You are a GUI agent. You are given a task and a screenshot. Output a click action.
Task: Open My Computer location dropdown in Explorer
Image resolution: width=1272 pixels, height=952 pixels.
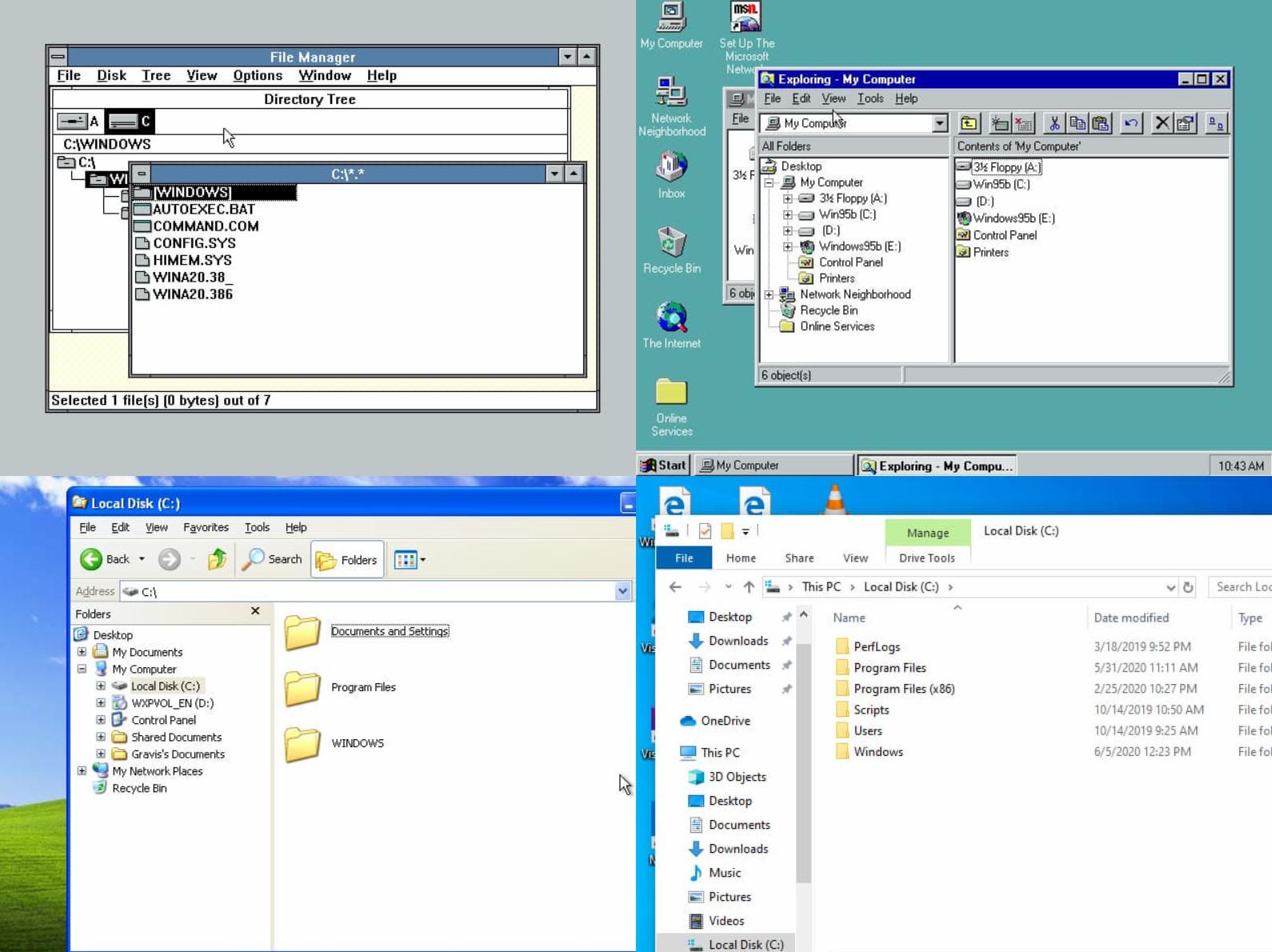(940, 123)
